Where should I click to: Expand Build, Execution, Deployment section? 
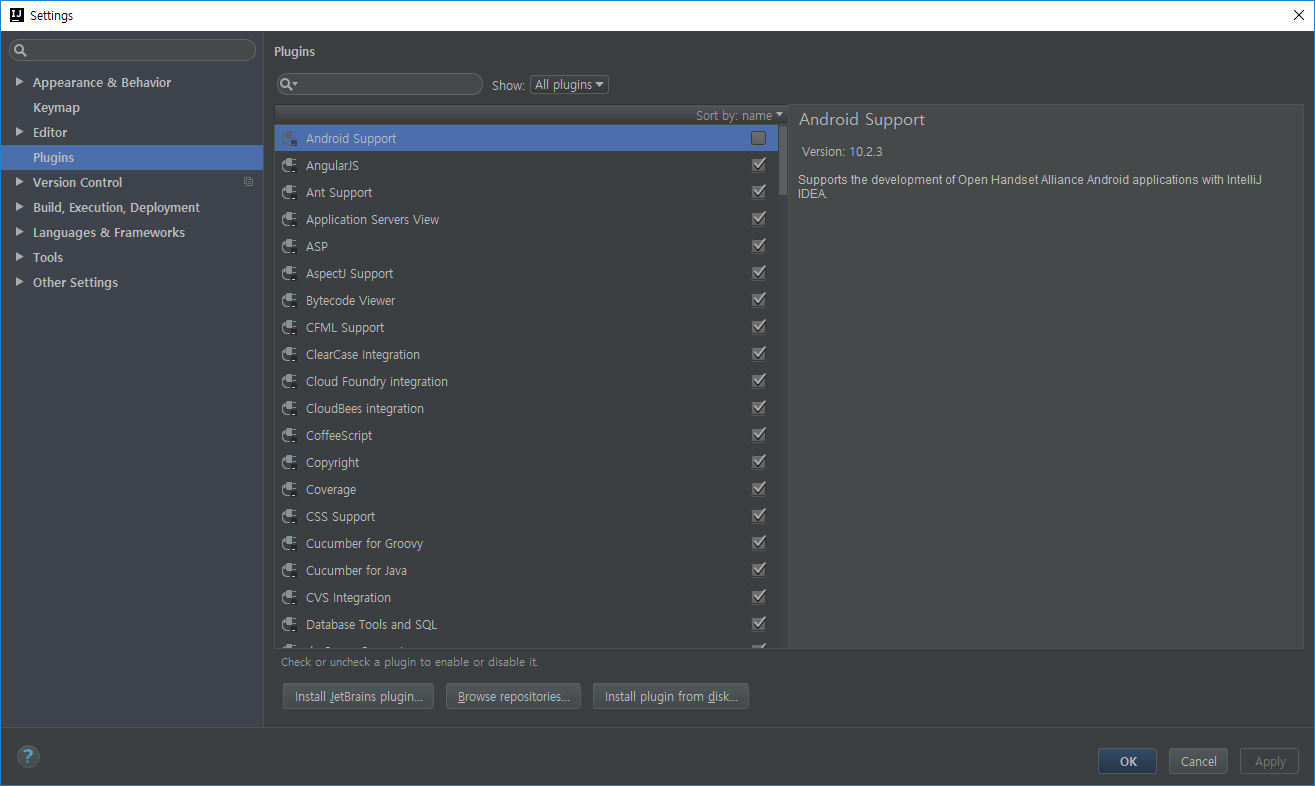(19, 207)
